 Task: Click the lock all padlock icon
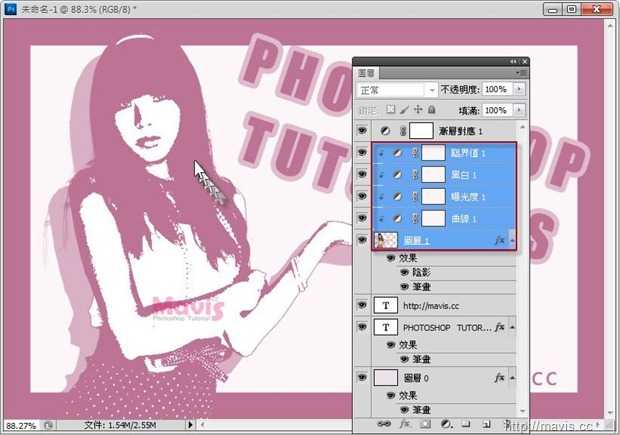click(432, 110)
